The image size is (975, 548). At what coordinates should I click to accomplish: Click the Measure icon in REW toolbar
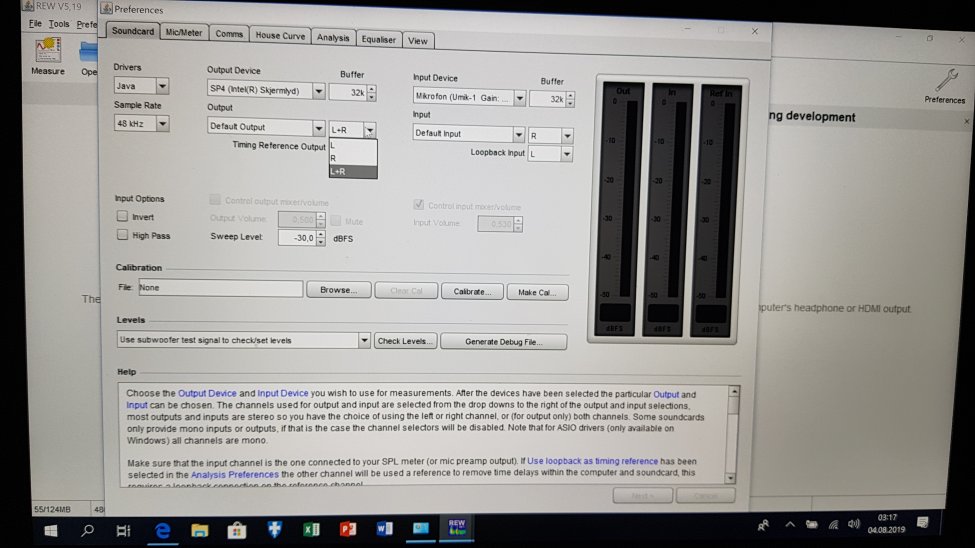click(x=48, y=56)
